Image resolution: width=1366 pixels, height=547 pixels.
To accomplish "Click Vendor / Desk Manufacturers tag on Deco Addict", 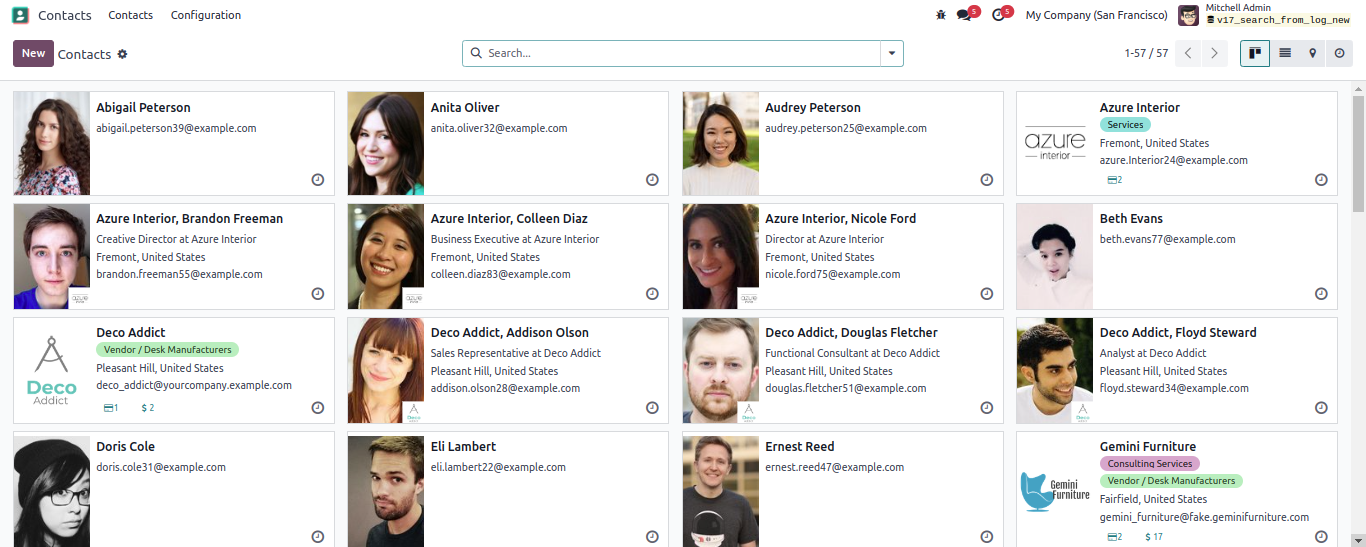I will pos(168,350).
